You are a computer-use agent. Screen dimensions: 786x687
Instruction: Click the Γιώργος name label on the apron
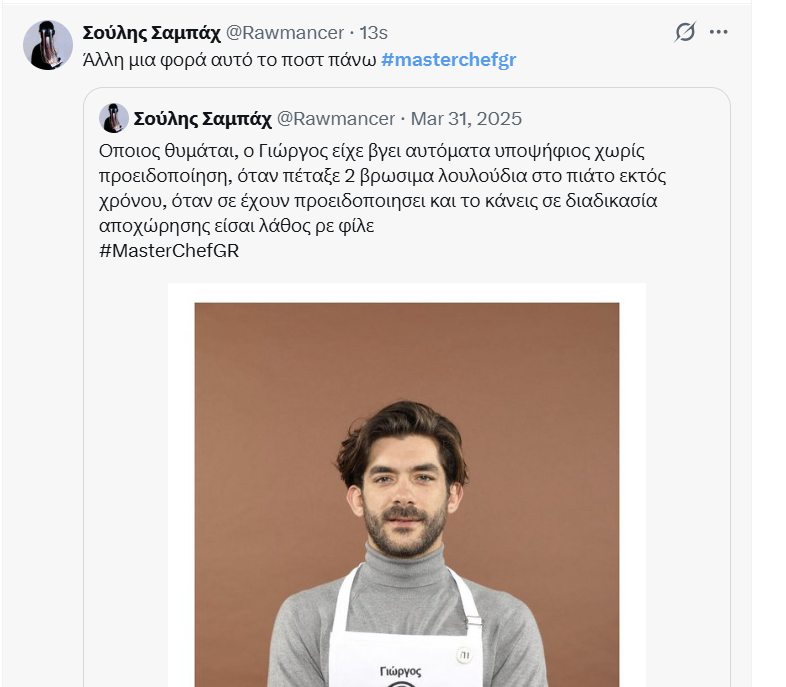[x=401, y=671]
